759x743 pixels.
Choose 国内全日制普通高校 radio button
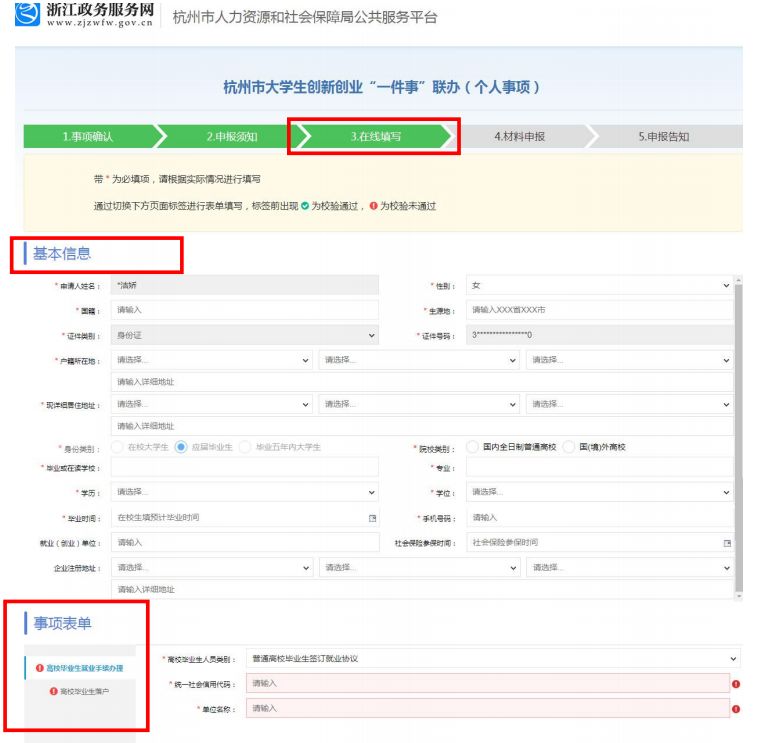tap(472, 447)
